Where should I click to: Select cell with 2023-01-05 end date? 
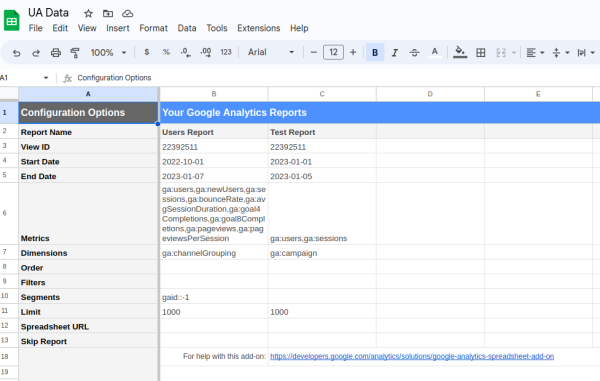coord(322,176)
